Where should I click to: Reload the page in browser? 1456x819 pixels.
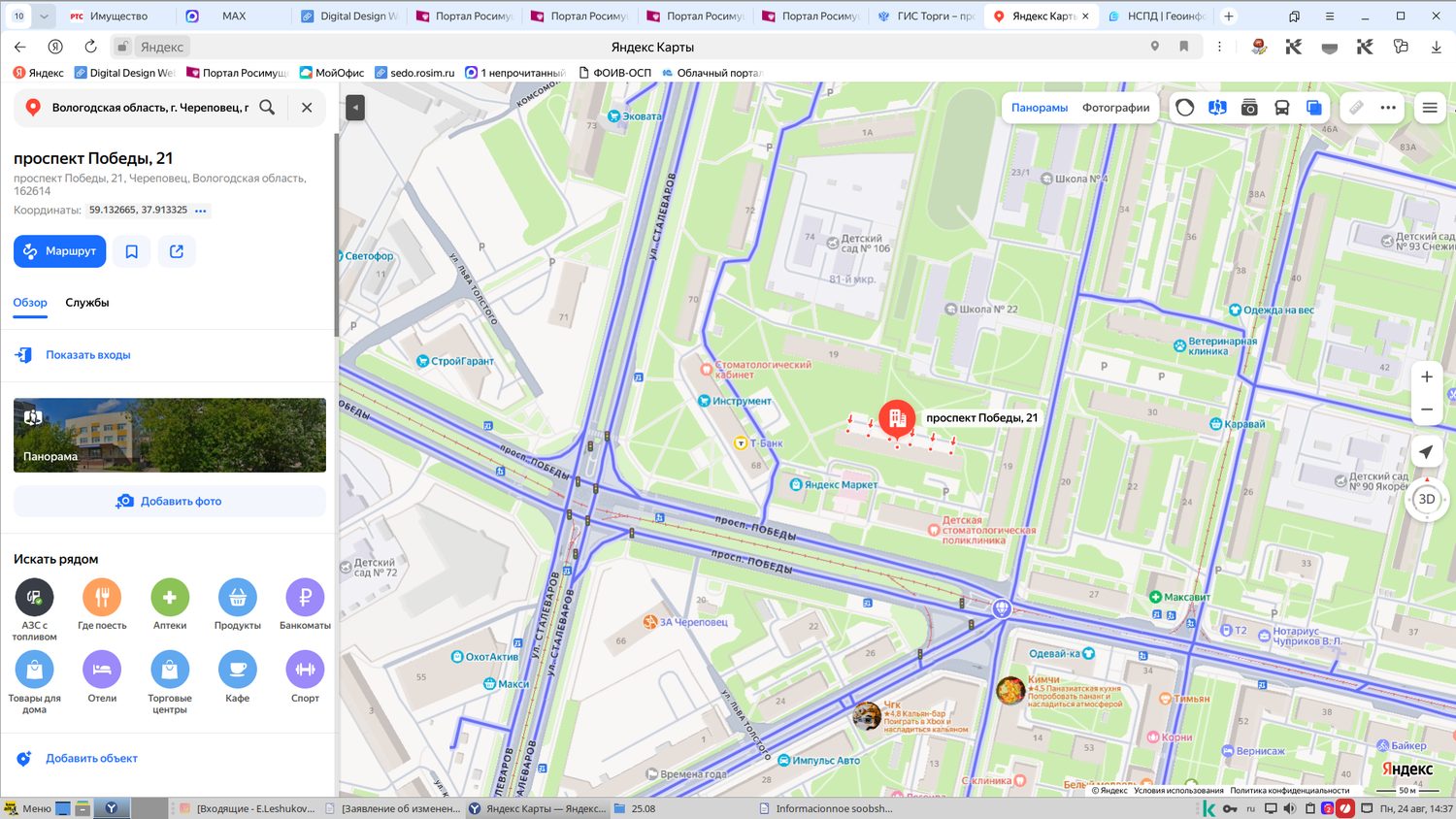pyautogui.click(x=90, y=47)
